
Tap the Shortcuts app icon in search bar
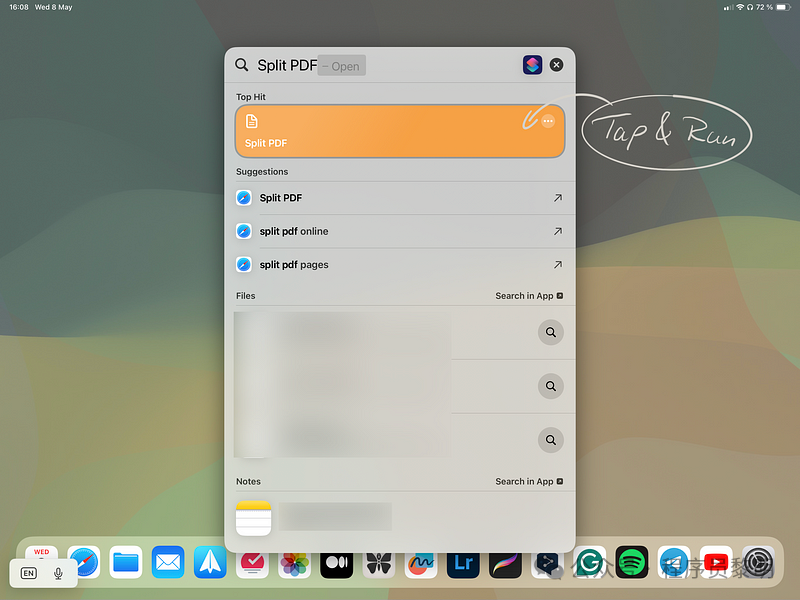pyautogui.click(x=532, y=65)
